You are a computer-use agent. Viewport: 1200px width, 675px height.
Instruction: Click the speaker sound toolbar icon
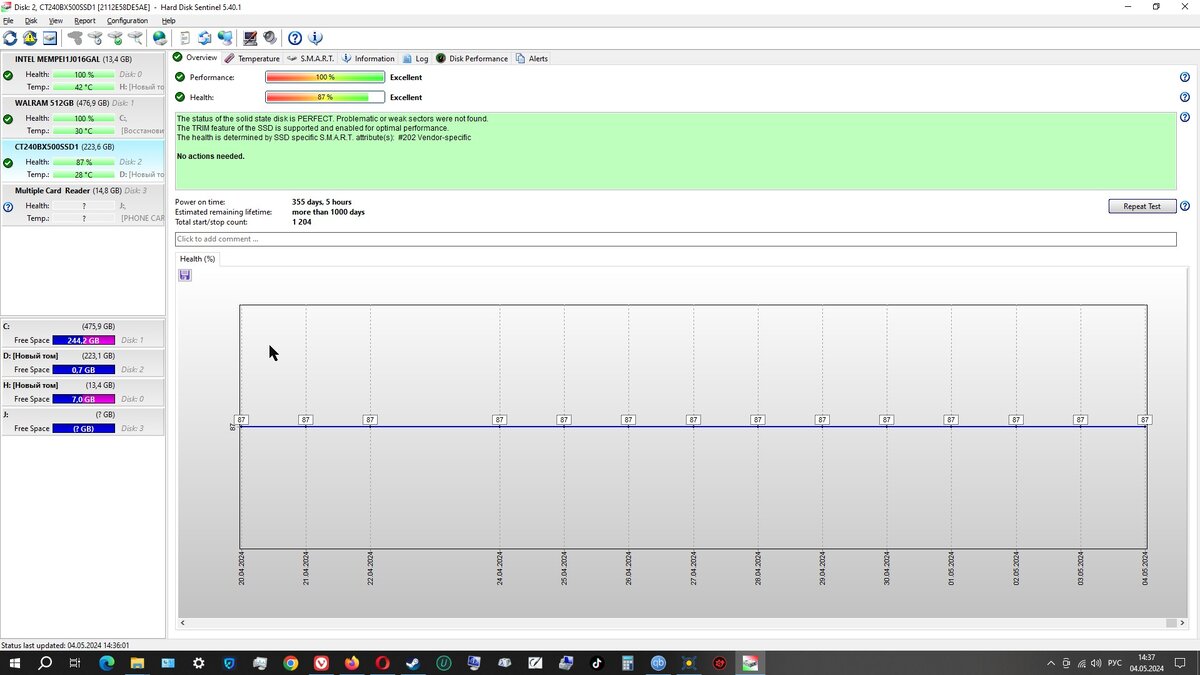coord(270,38)
